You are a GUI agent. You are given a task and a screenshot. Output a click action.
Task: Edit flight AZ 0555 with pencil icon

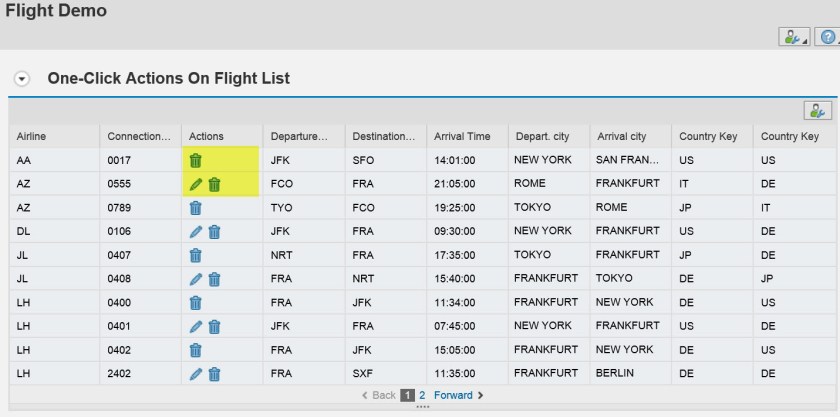click(196, 184)
